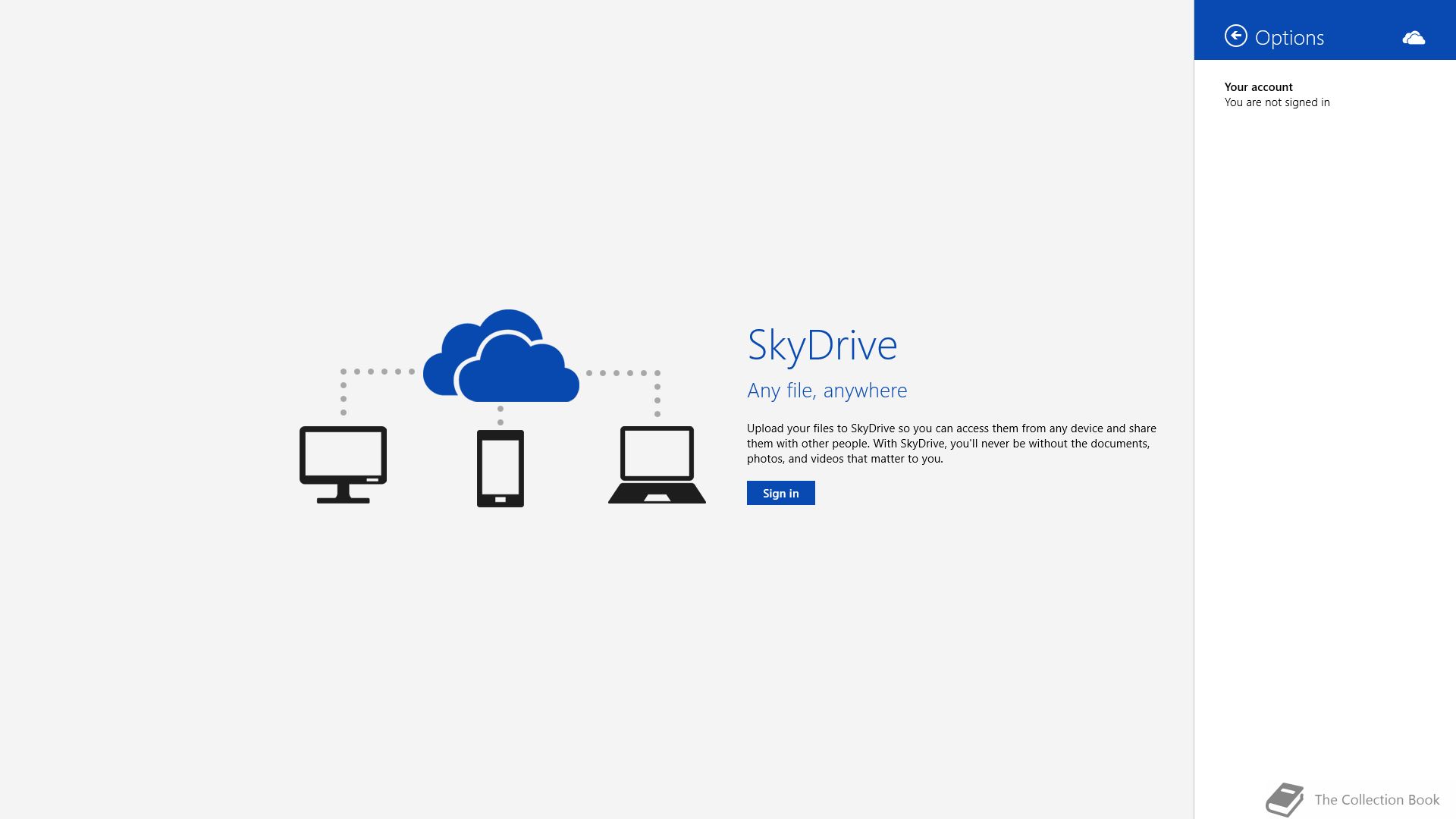Click the Options panel title
1456x819 pixels.
1289,38
